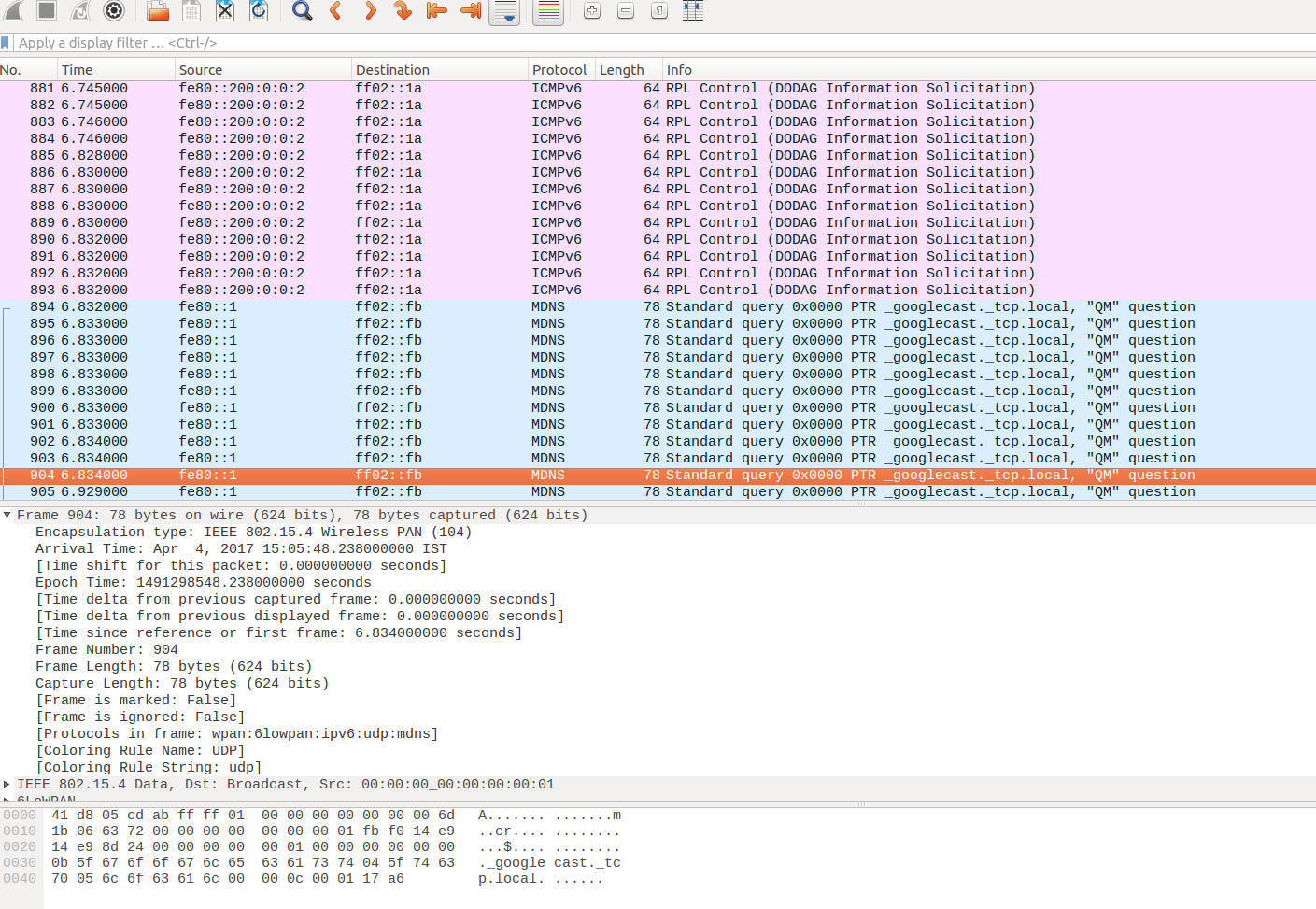
Task: Sort by the No. column header
Action: [x=28, y=70]
